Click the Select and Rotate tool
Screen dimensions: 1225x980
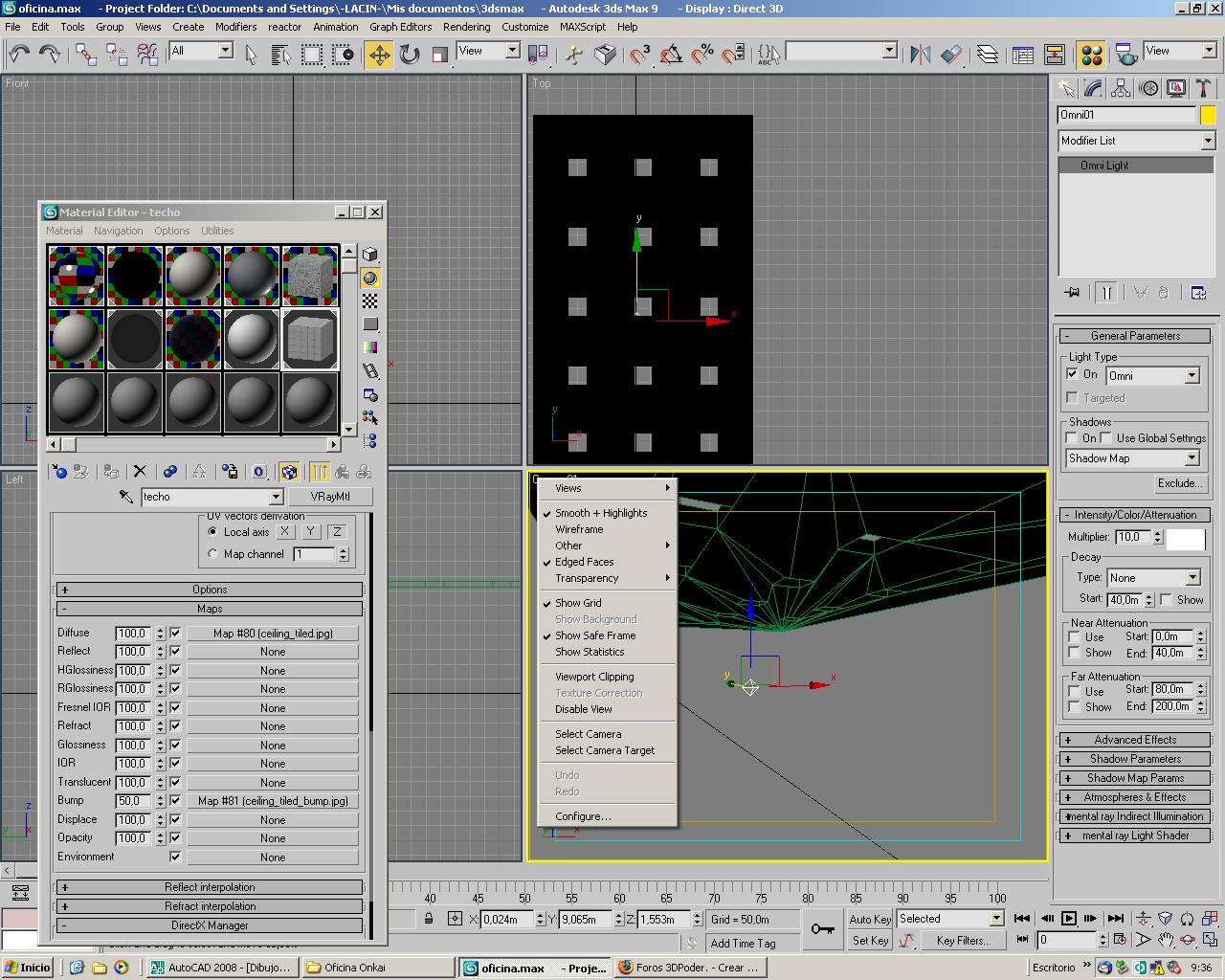410,55
